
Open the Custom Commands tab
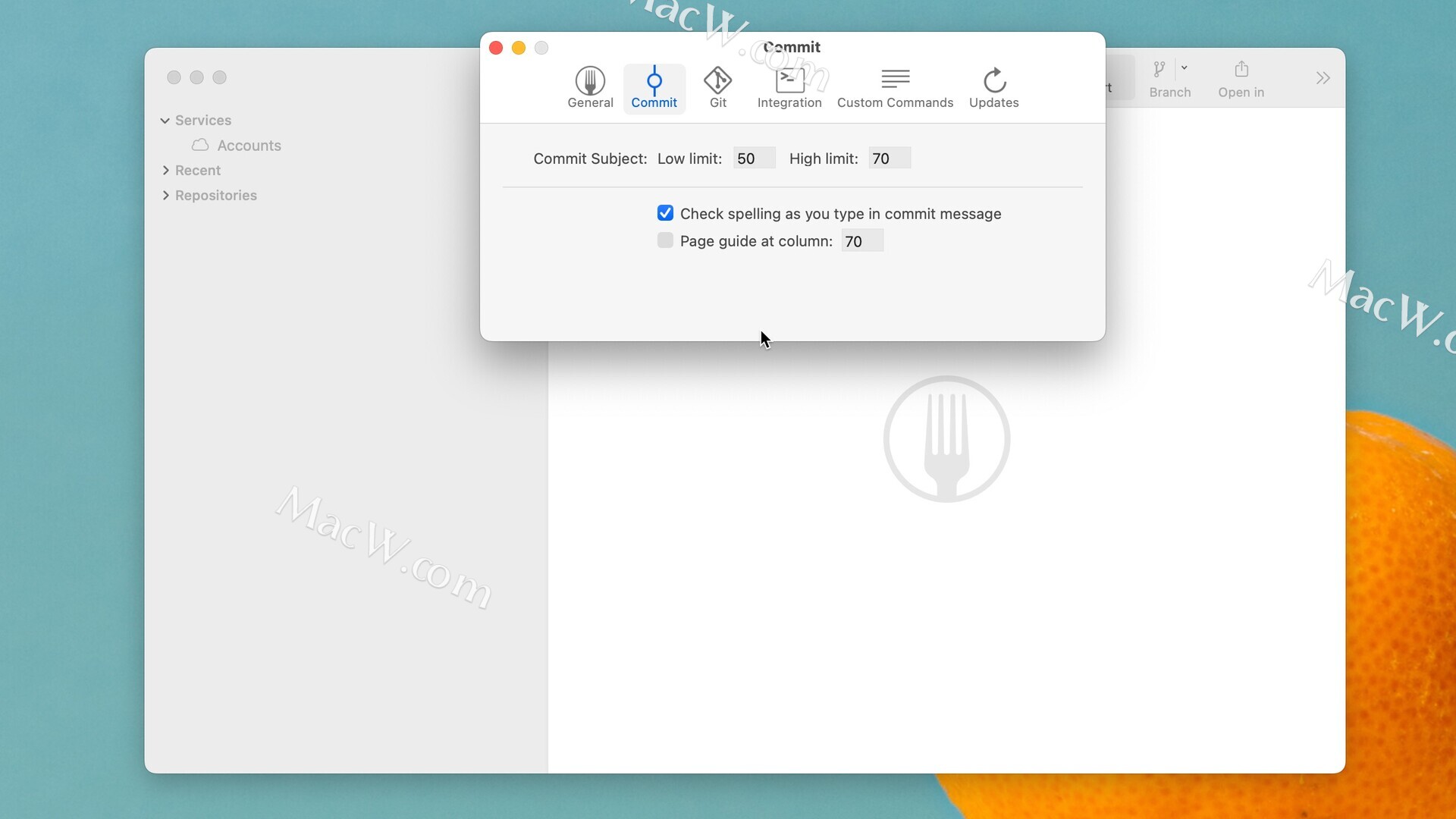[895, 88]
